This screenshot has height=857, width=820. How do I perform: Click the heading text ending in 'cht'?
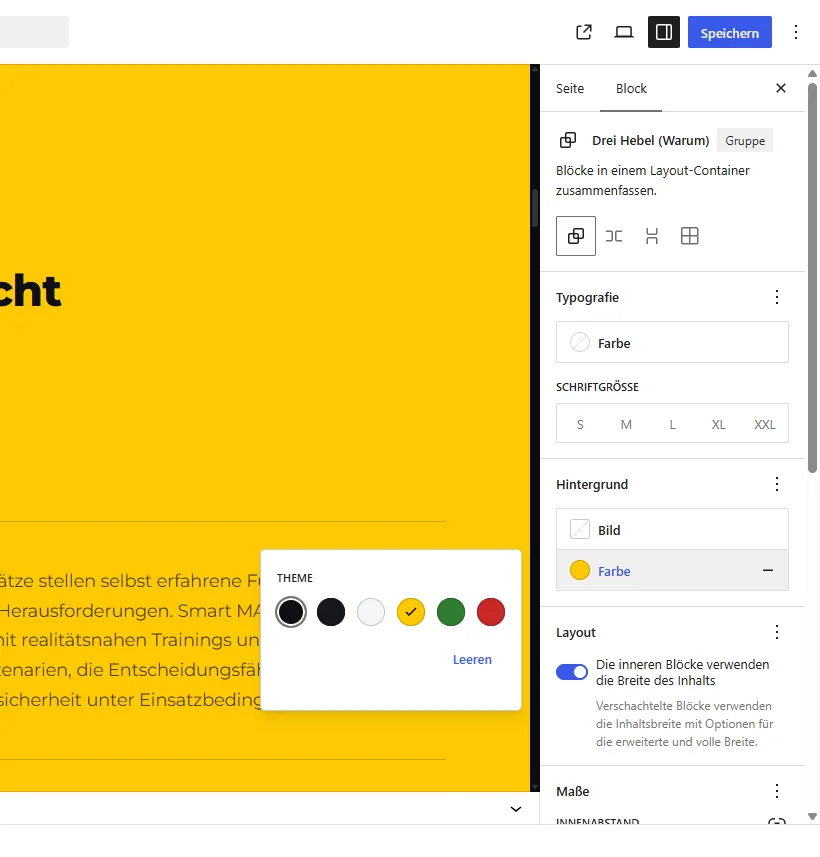(30, 291)
